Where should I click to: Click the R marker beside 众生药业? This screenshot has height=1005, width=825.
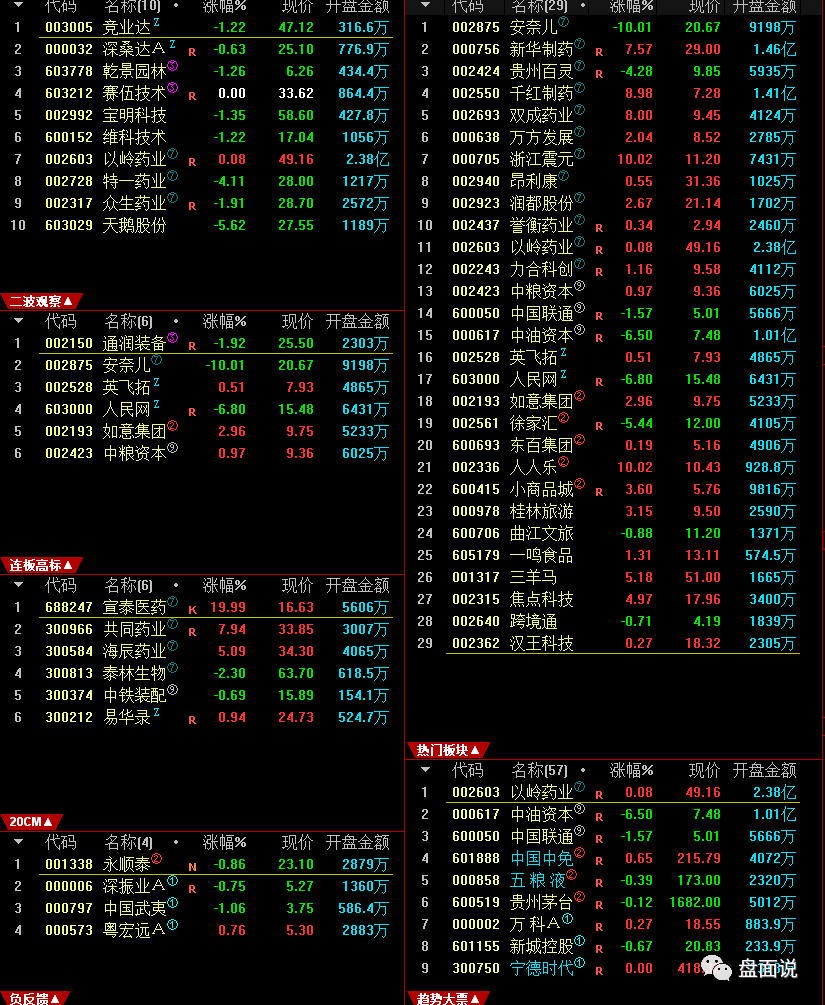coord(192,206)
